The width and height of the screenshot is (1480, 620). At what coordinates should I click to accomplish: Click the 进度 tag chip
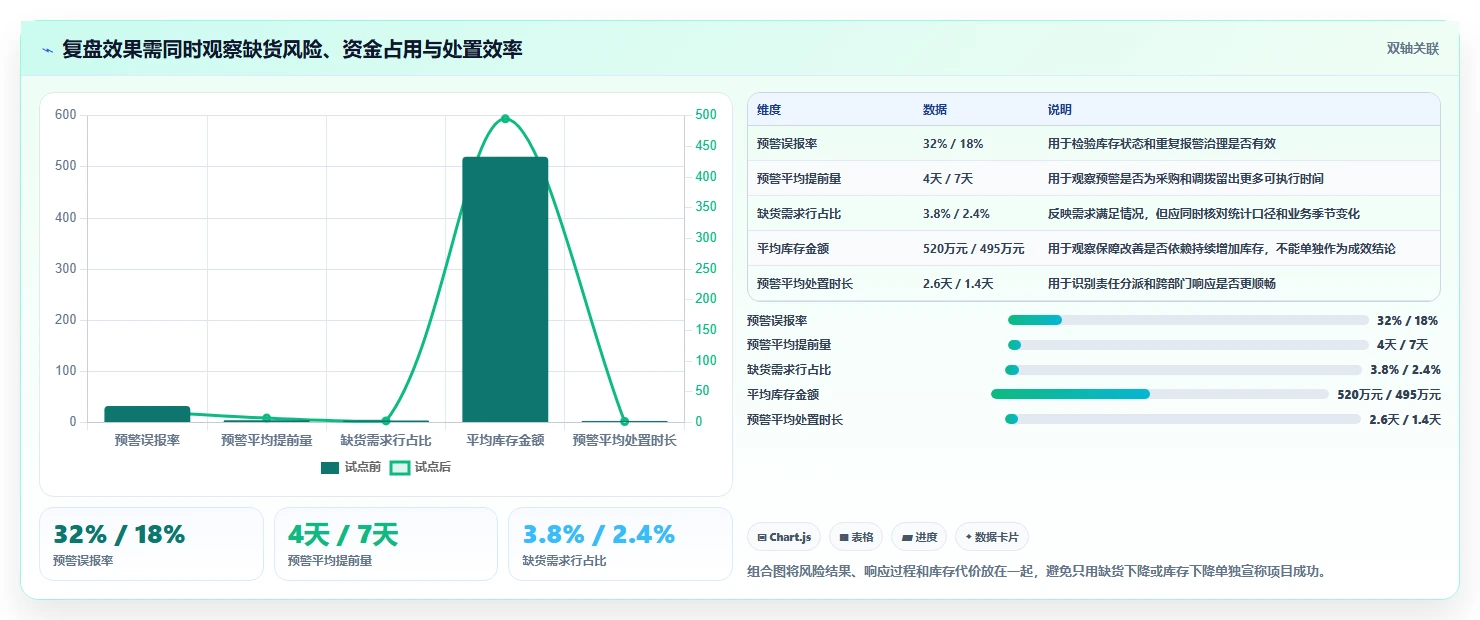click(919, 537)
